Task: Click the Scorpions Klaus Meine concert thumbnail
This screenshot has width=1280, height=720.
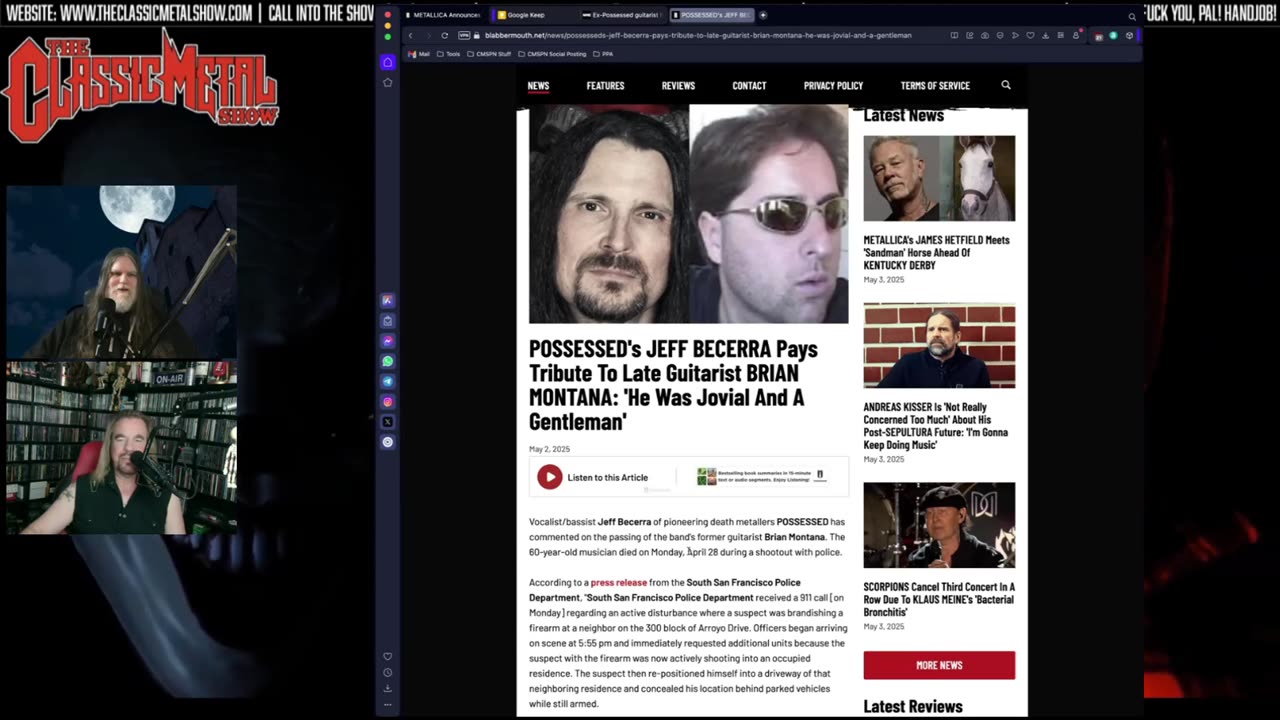Action: click(x=939, y=525)
